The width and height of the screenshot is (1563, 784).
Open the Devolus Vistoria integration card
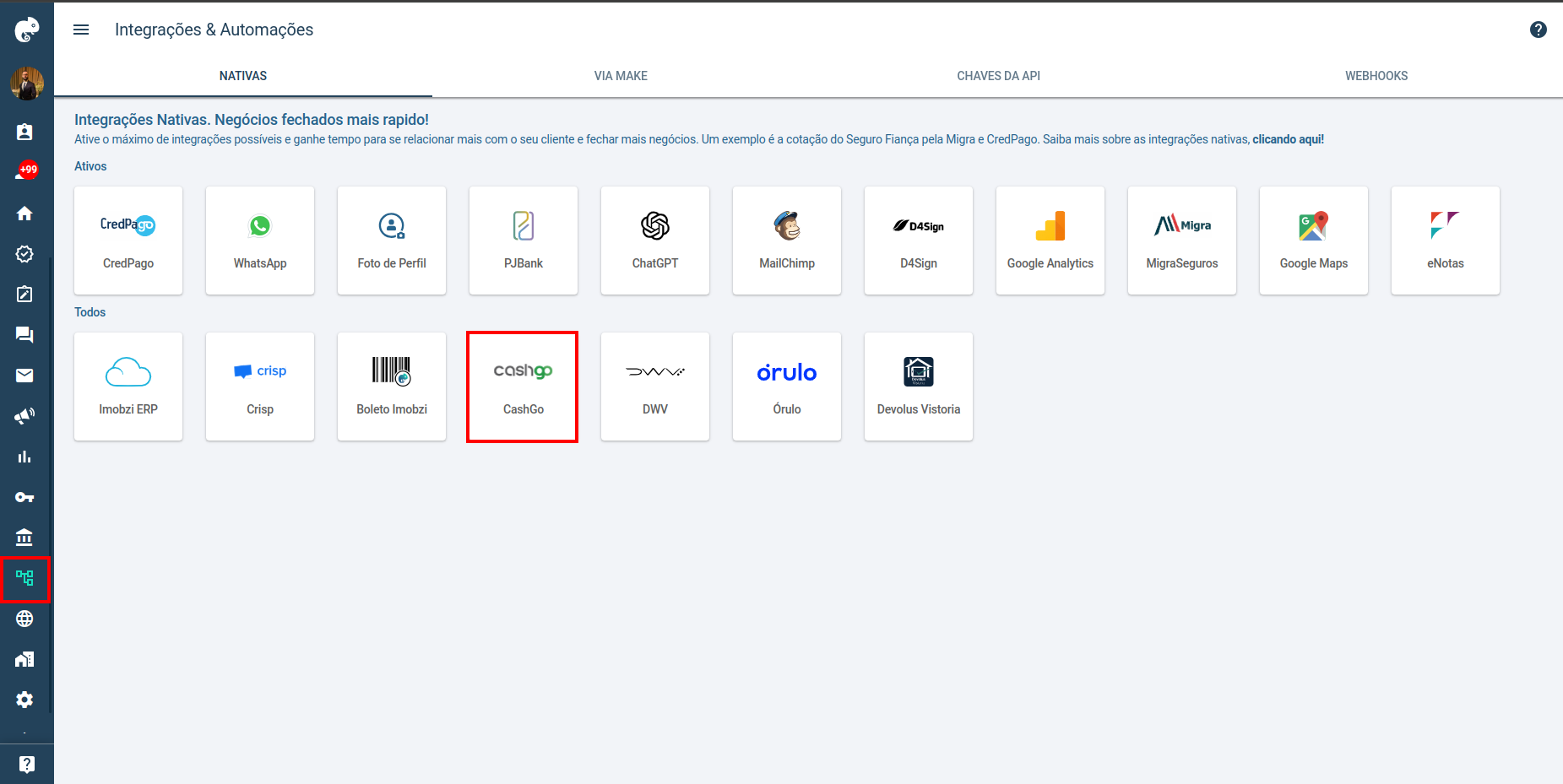919,387
